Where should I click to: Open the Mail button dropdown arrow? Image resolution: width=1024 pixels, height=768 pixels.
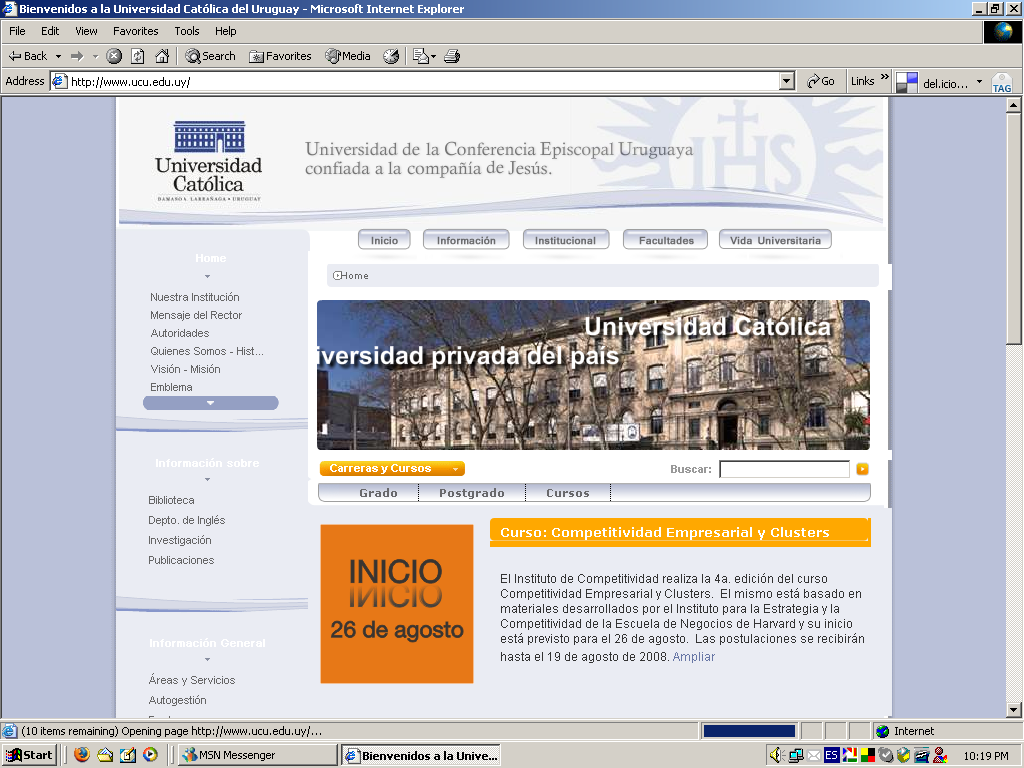(433, 57)
